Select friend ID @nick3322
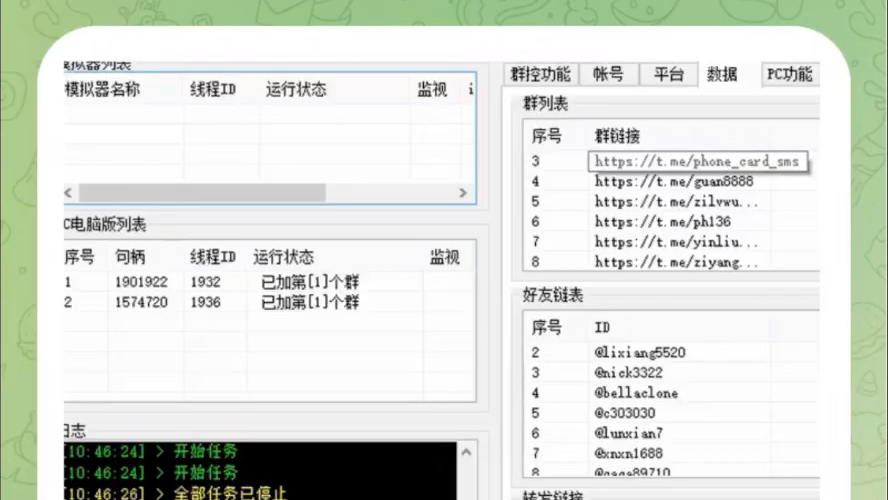The width and height of the screenshot is (888, 500). [x=629, y=373]
